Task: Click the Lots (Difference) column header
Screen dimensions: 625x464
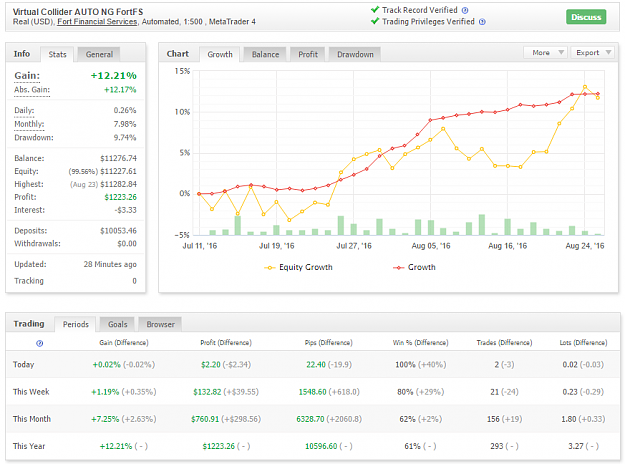Action: tap(584, 343)
